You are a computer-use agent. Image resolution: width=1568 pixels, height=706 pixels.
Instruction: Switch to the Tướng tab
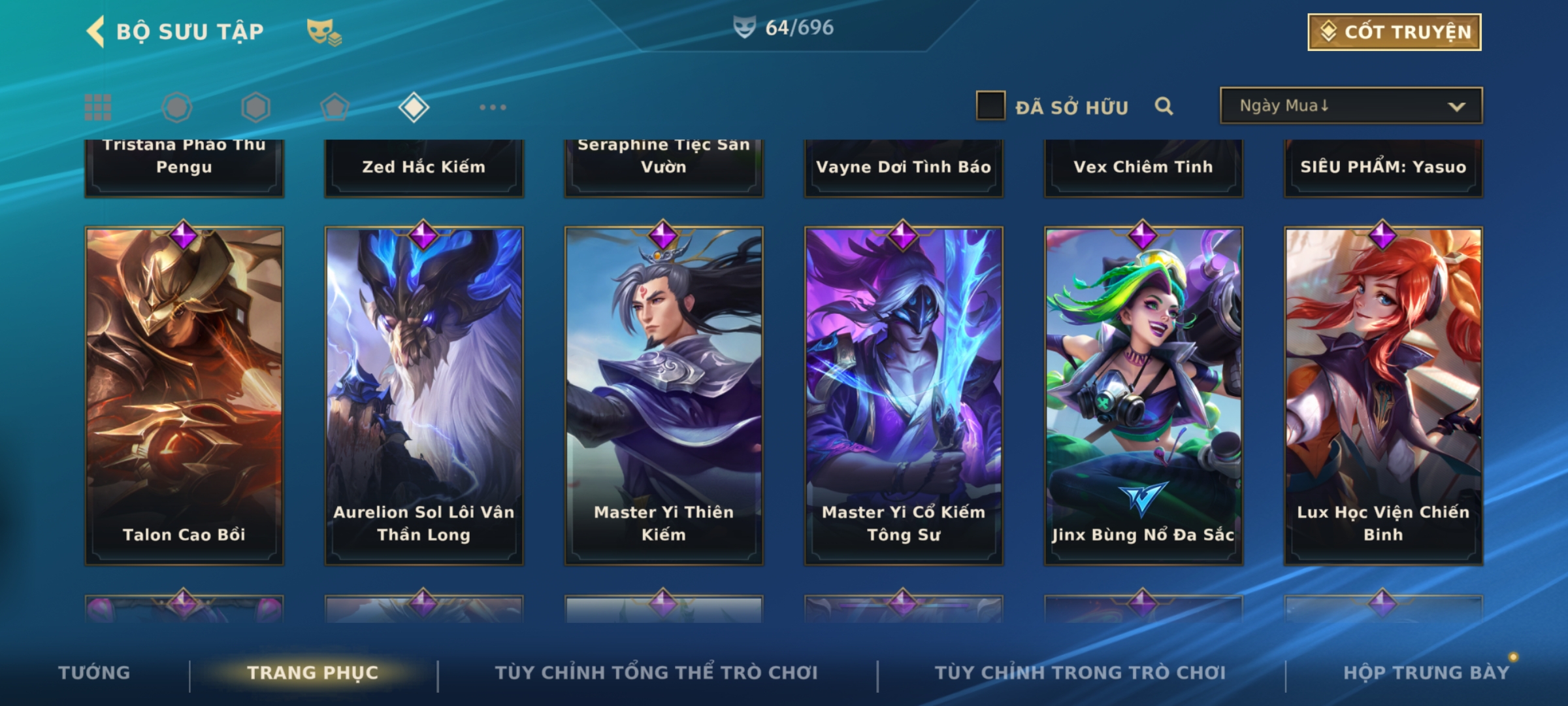(94, 673)
